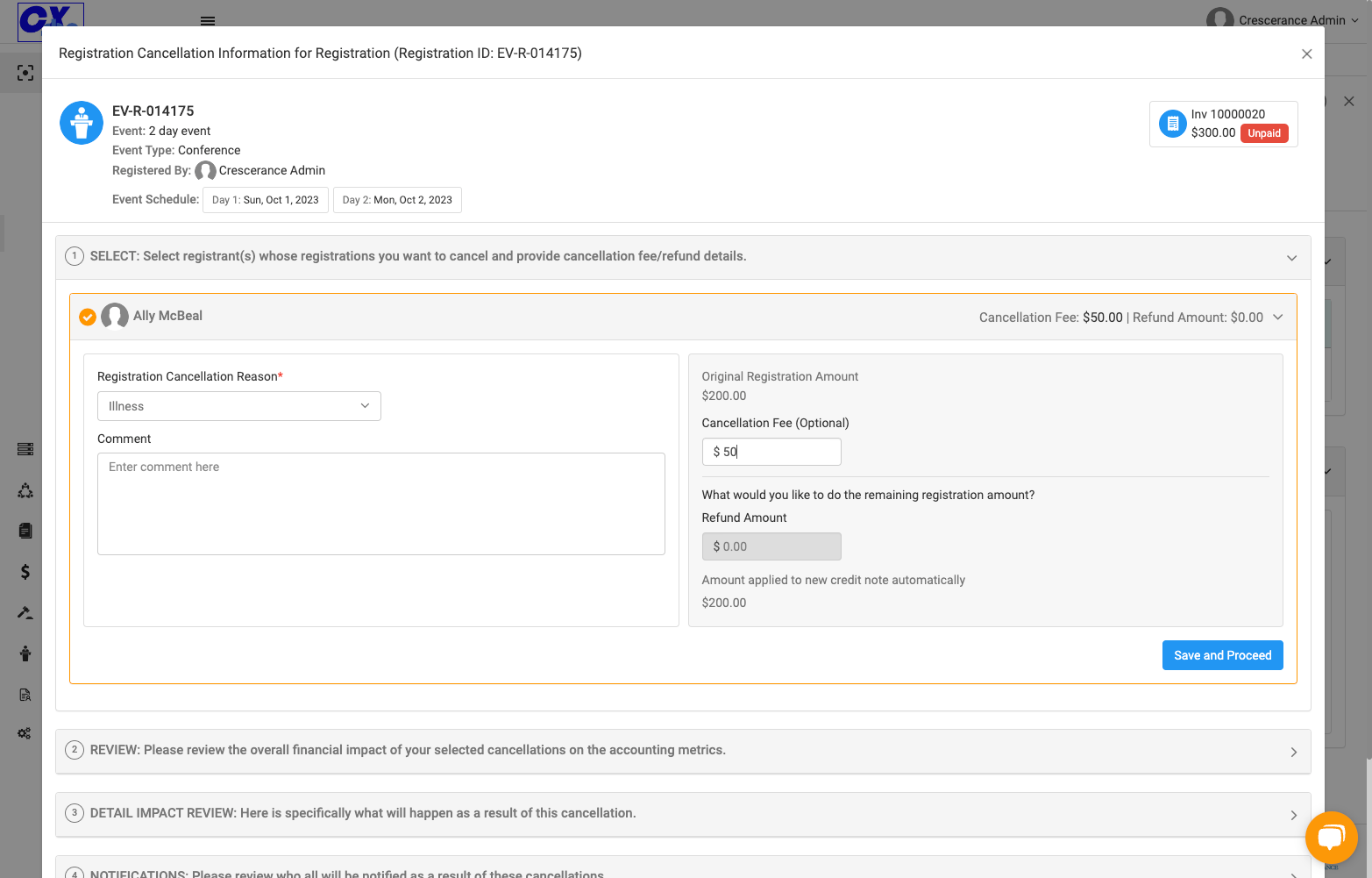Focus the Cancellation Fee input field
The height and width of the screenshot is (878, 1372).
[x=771, y=452]
